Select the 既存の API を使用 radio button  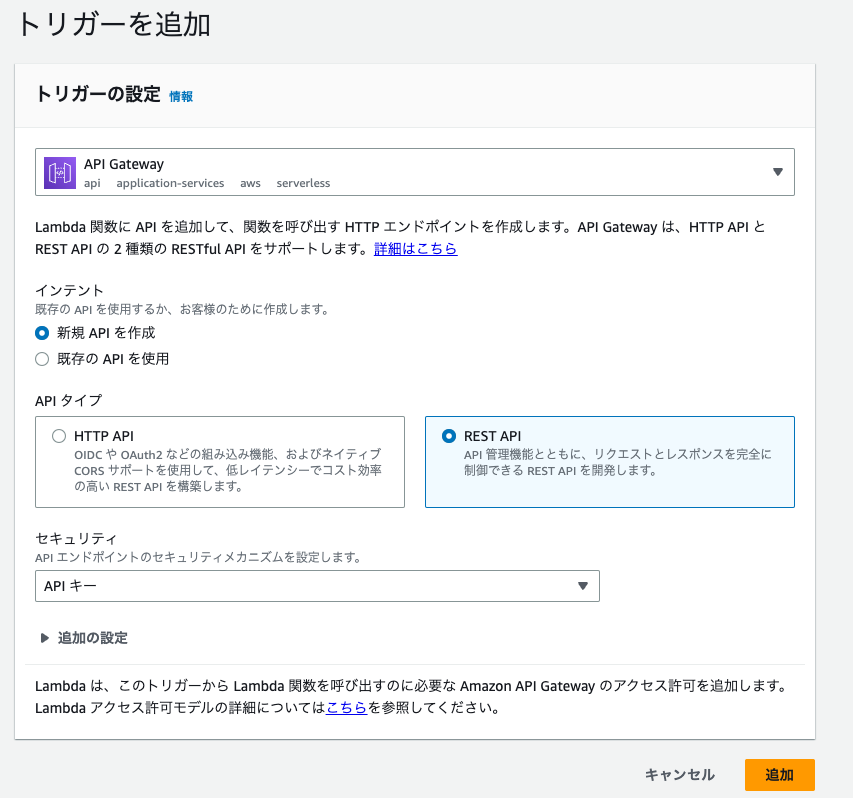[x=42, y=359]
